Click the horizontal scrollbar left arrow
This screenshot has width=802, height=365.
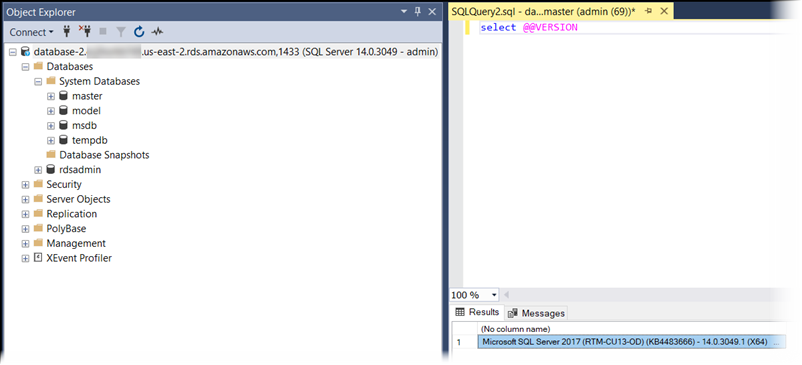pos(506,295)
